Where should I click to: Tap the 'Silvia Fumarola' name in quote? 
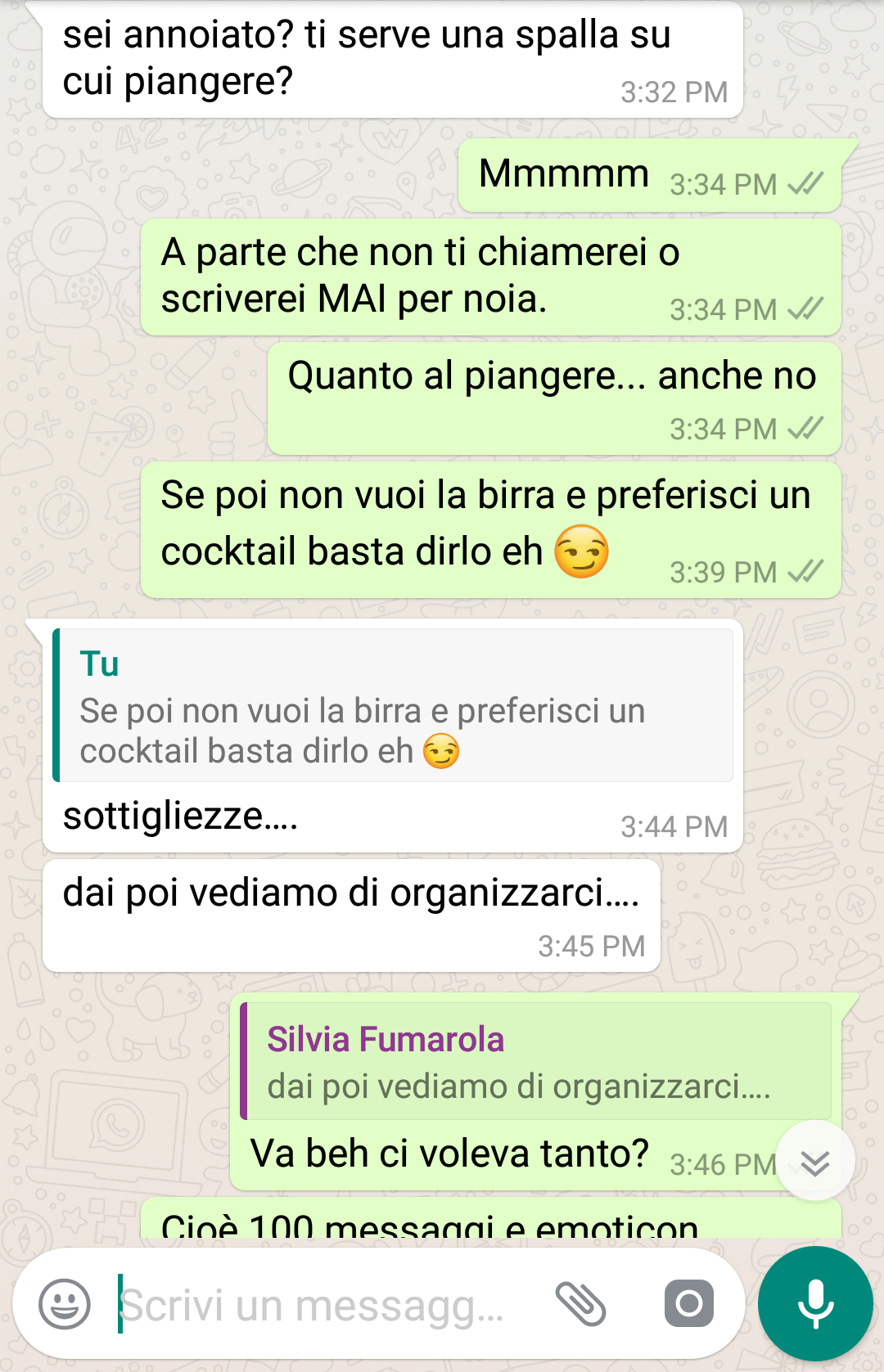pos(386,1040)
